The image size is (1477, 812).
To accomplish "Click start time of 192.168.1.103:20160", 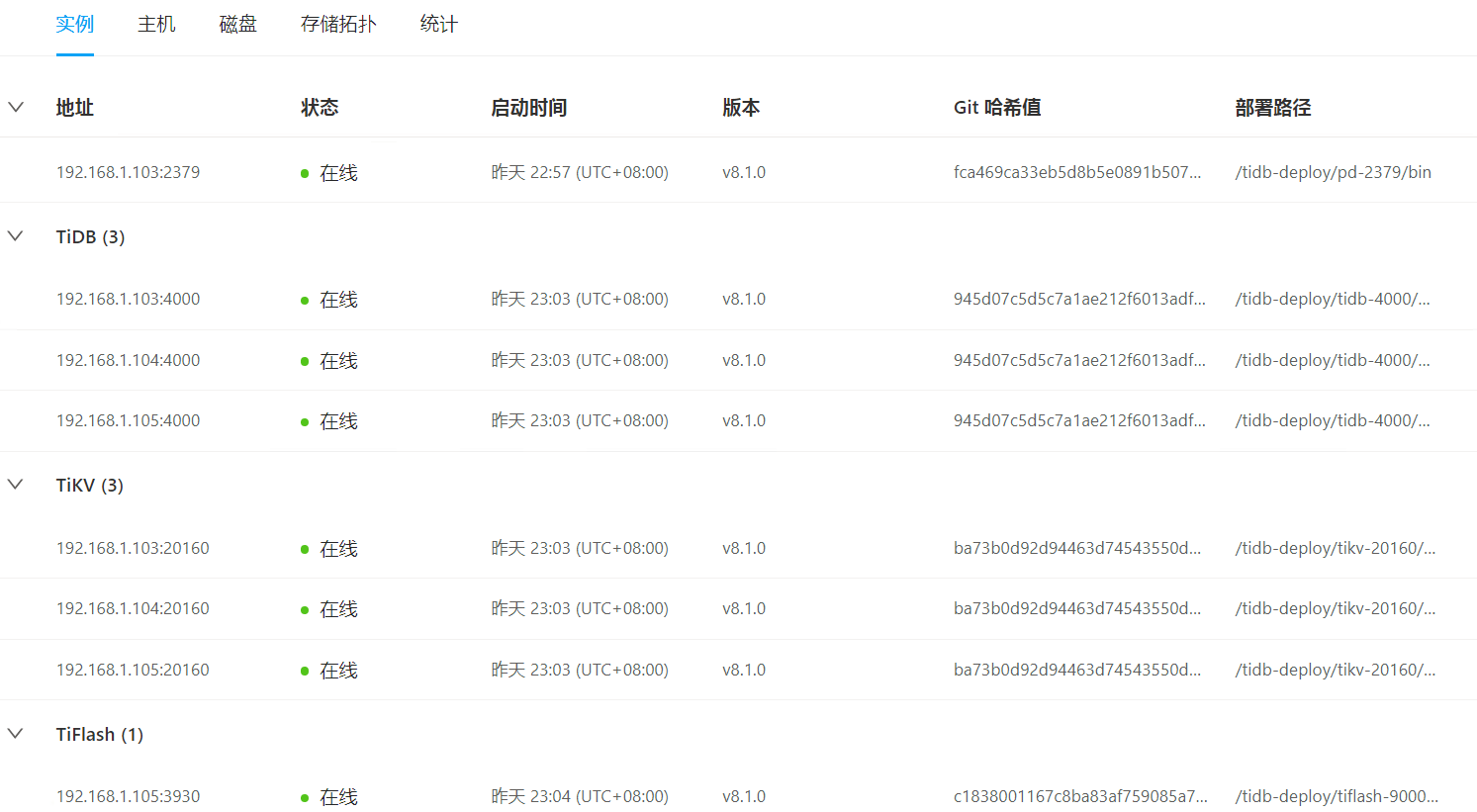I will [x=580, y=548].
